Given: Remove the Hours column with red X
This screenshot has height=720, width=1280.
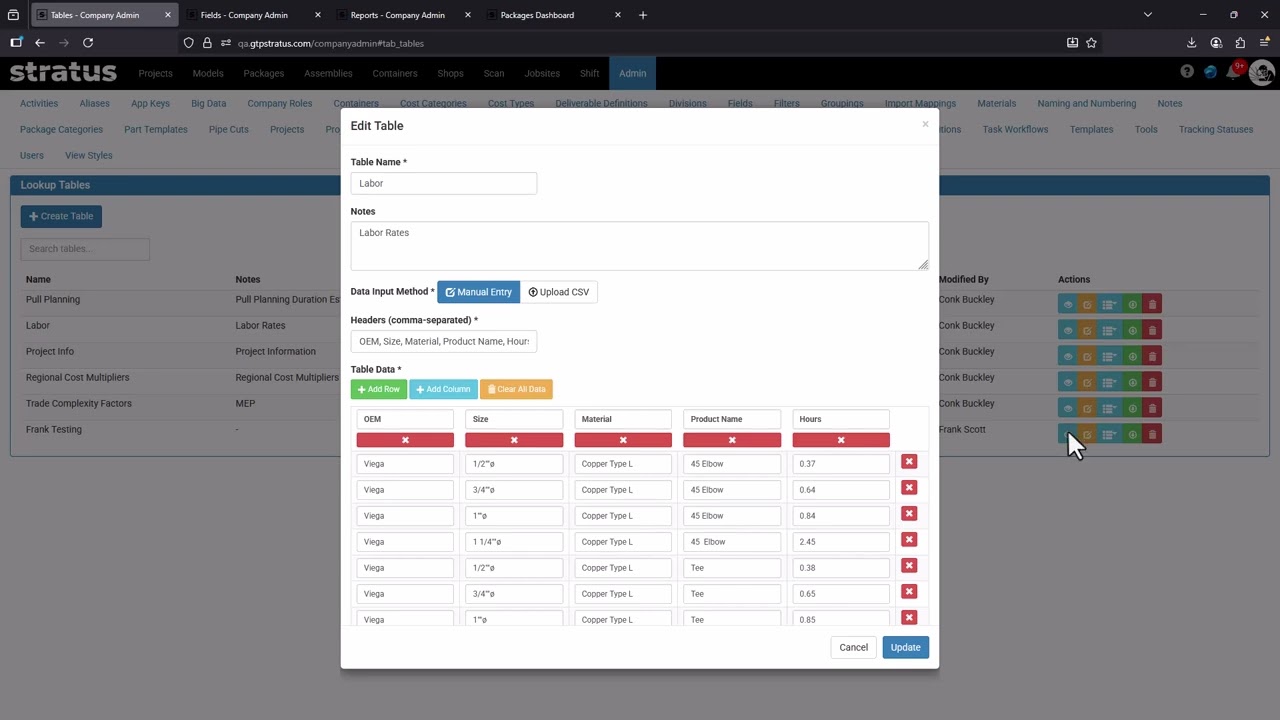Looking at the screenshot, I should tap(841, 440).
